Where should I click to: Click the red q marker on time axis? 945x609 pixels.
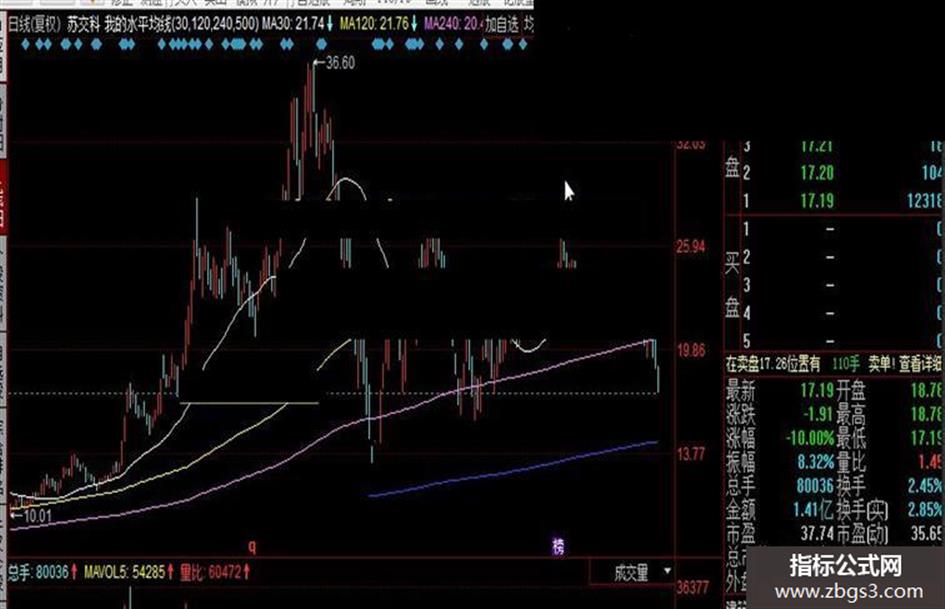point(252,546)
